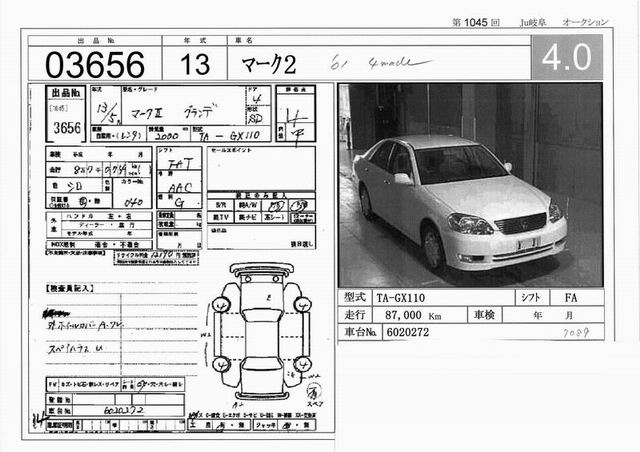
Task: Select the auction grade 4.0 box
Action: 567,57
